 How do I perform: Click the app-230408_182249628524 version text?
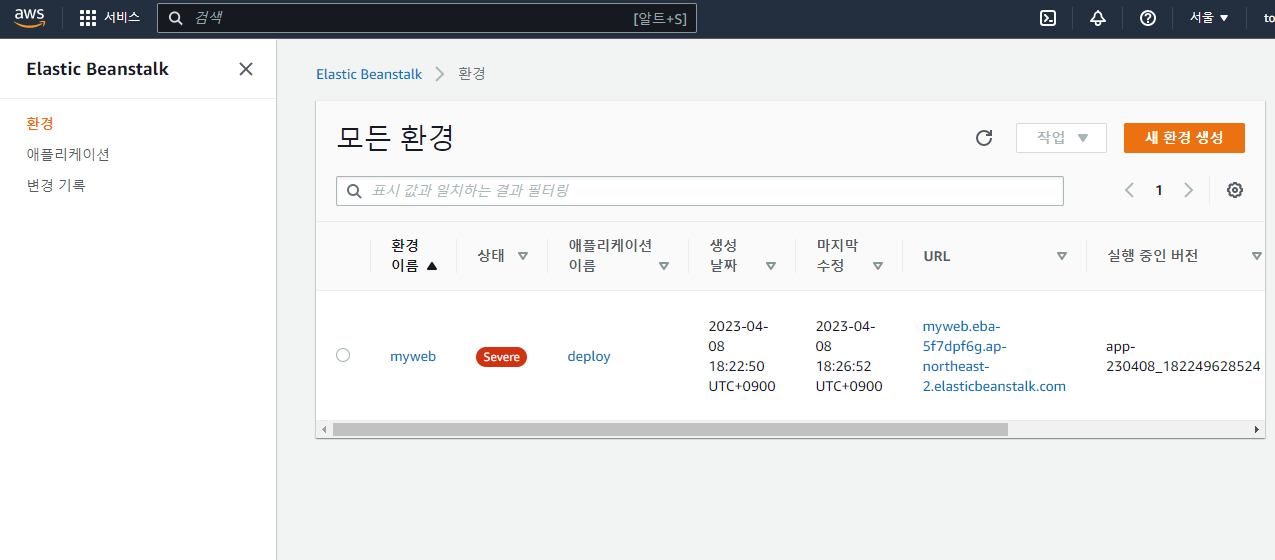click(x=1183, y=356)
